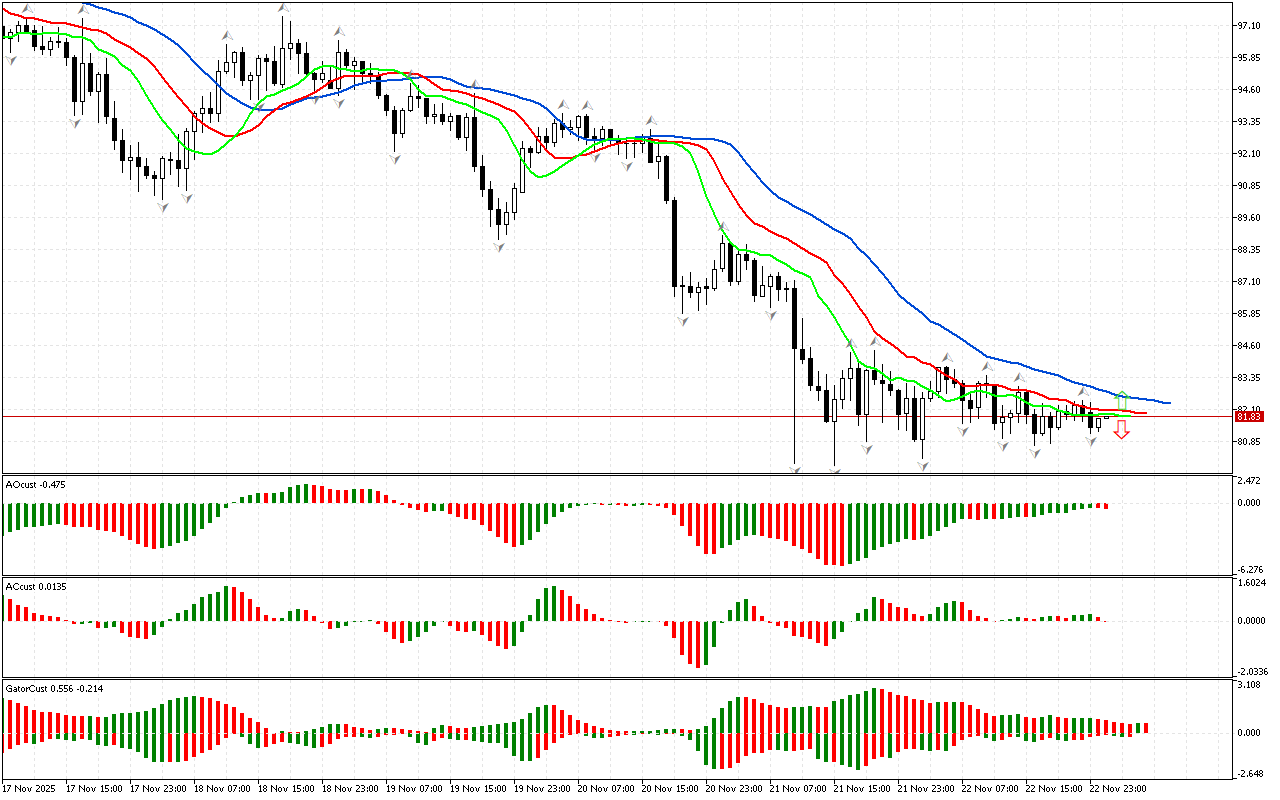1280x800 pixels.
Task: Click the -6.276 value on the AO scale
Action: click(1251, 569)
